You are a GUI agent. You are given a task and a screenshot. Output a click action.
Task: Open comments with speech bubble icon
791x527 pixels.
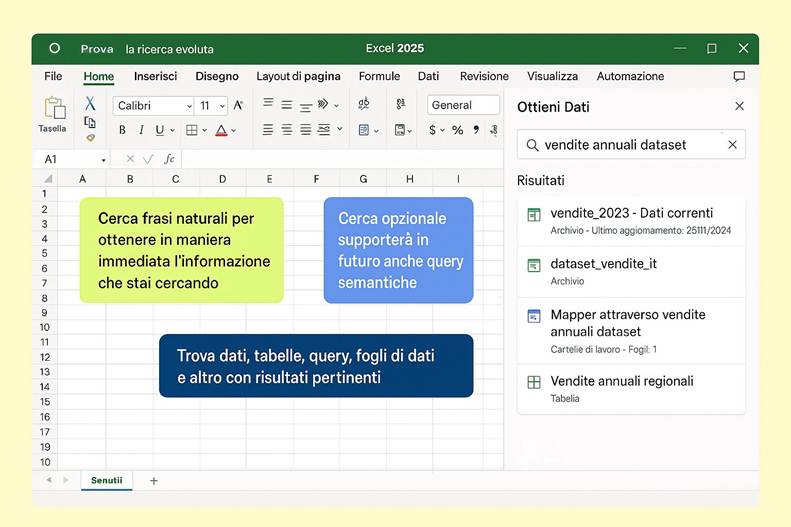coord(739,76)
